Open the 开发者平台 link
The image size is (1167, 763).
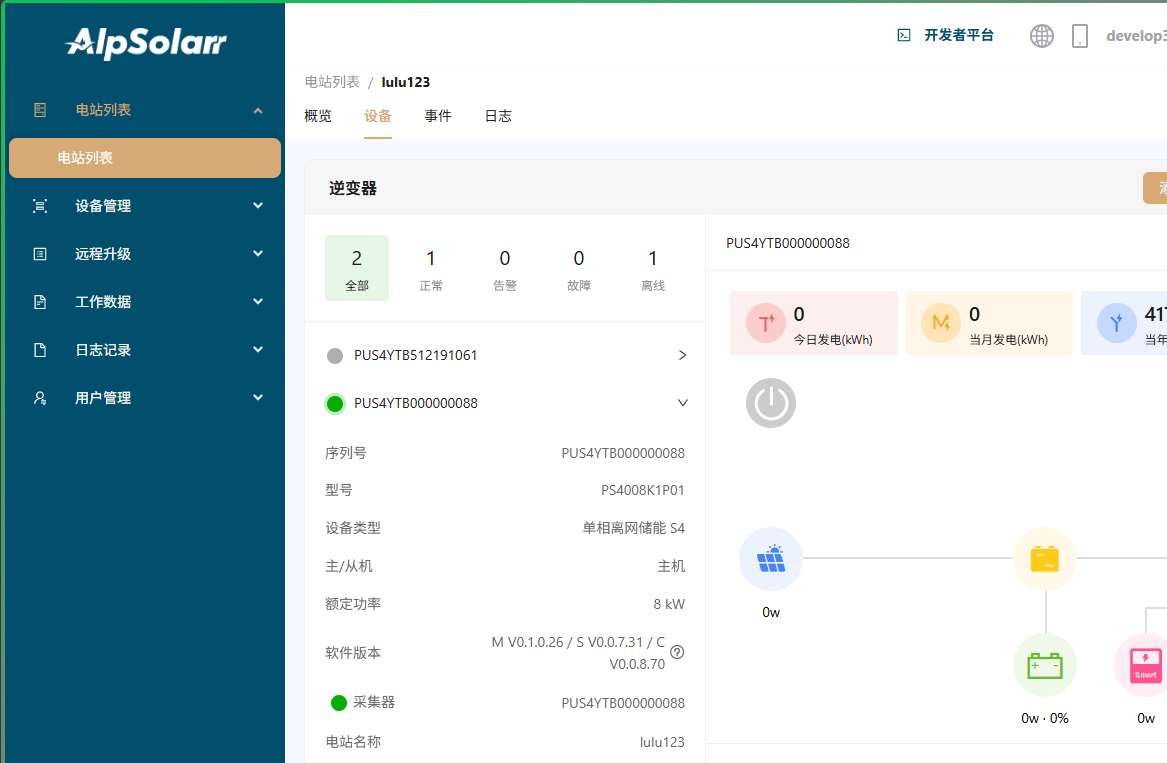point(946,36)
